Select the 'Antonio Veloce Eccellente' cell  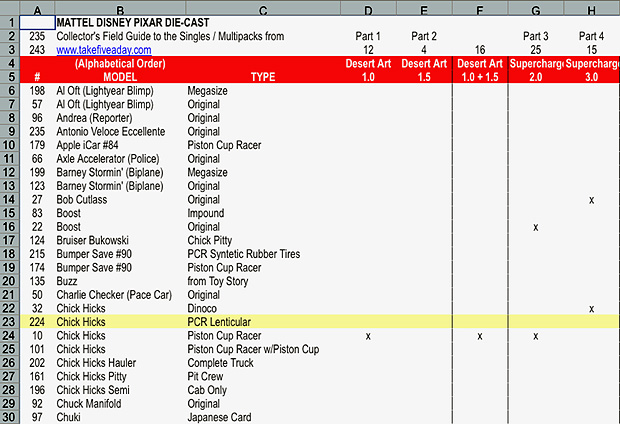[x=111, y=131]
